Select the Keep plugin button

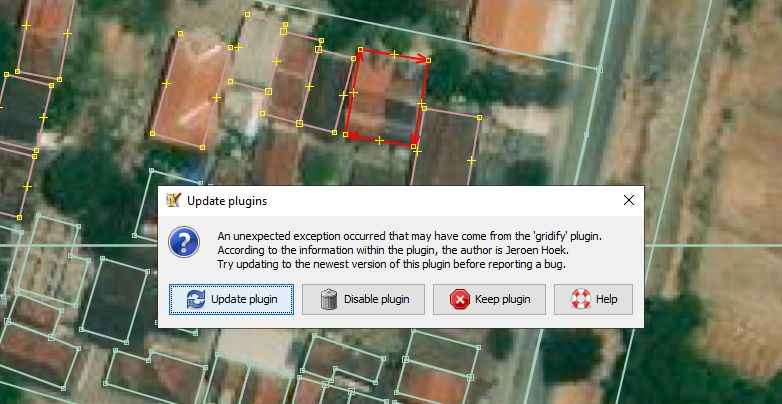pyautogui.click(x=489, y=299)
